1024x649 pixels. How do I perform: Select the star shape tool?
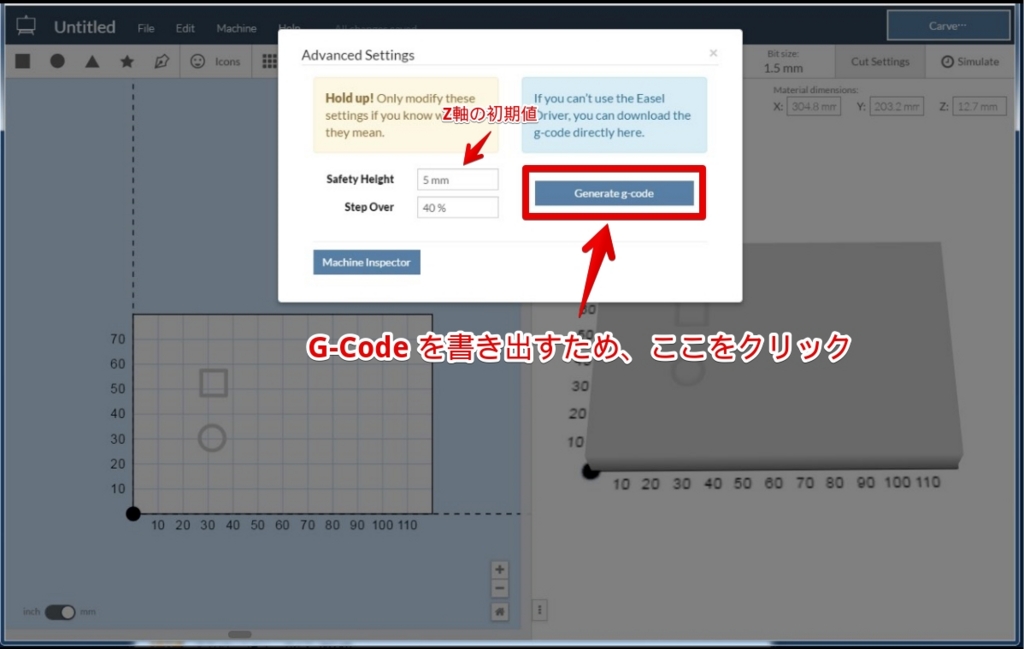coord(127,61)
